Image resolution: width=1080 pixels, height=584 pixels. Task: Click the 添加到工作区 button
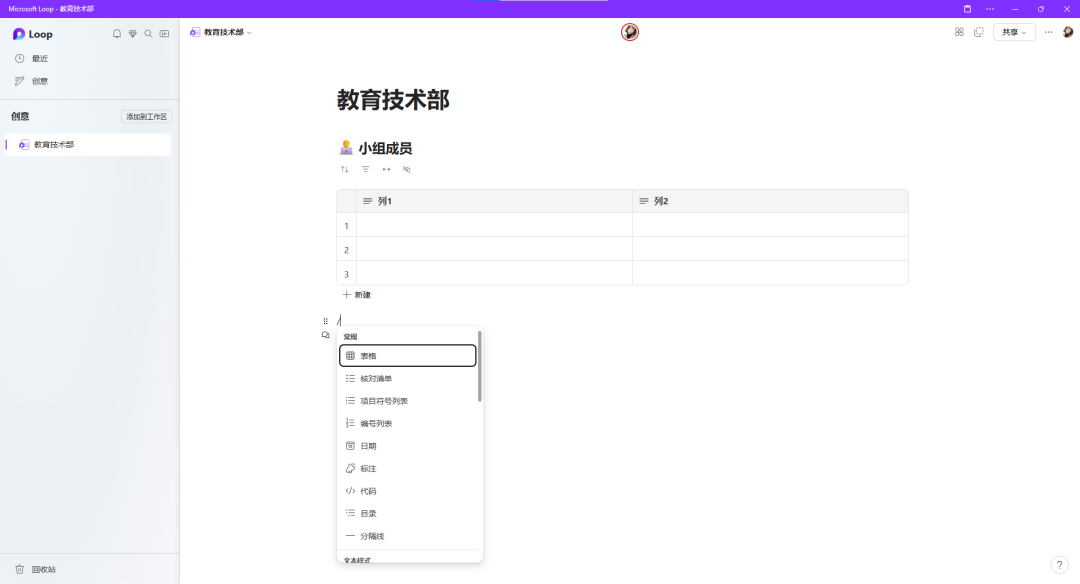pos(146,116)
